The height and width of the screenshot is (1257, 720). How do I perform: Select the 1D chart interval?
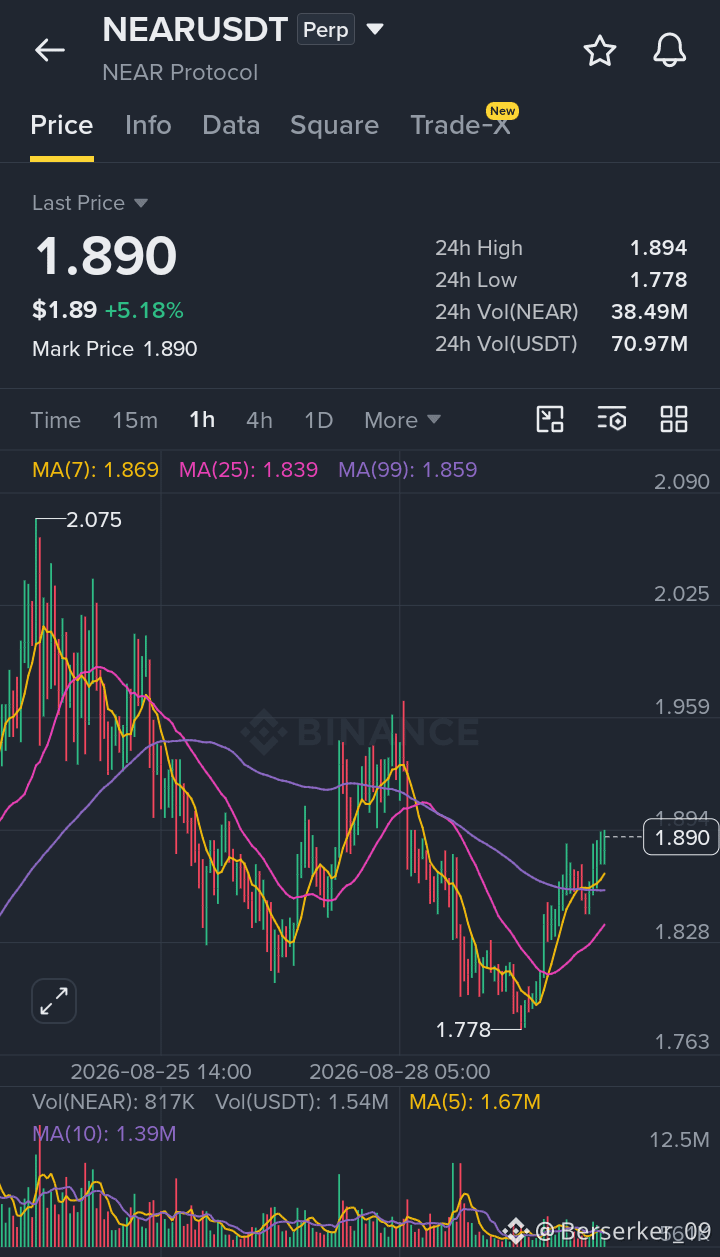[318, 420]
